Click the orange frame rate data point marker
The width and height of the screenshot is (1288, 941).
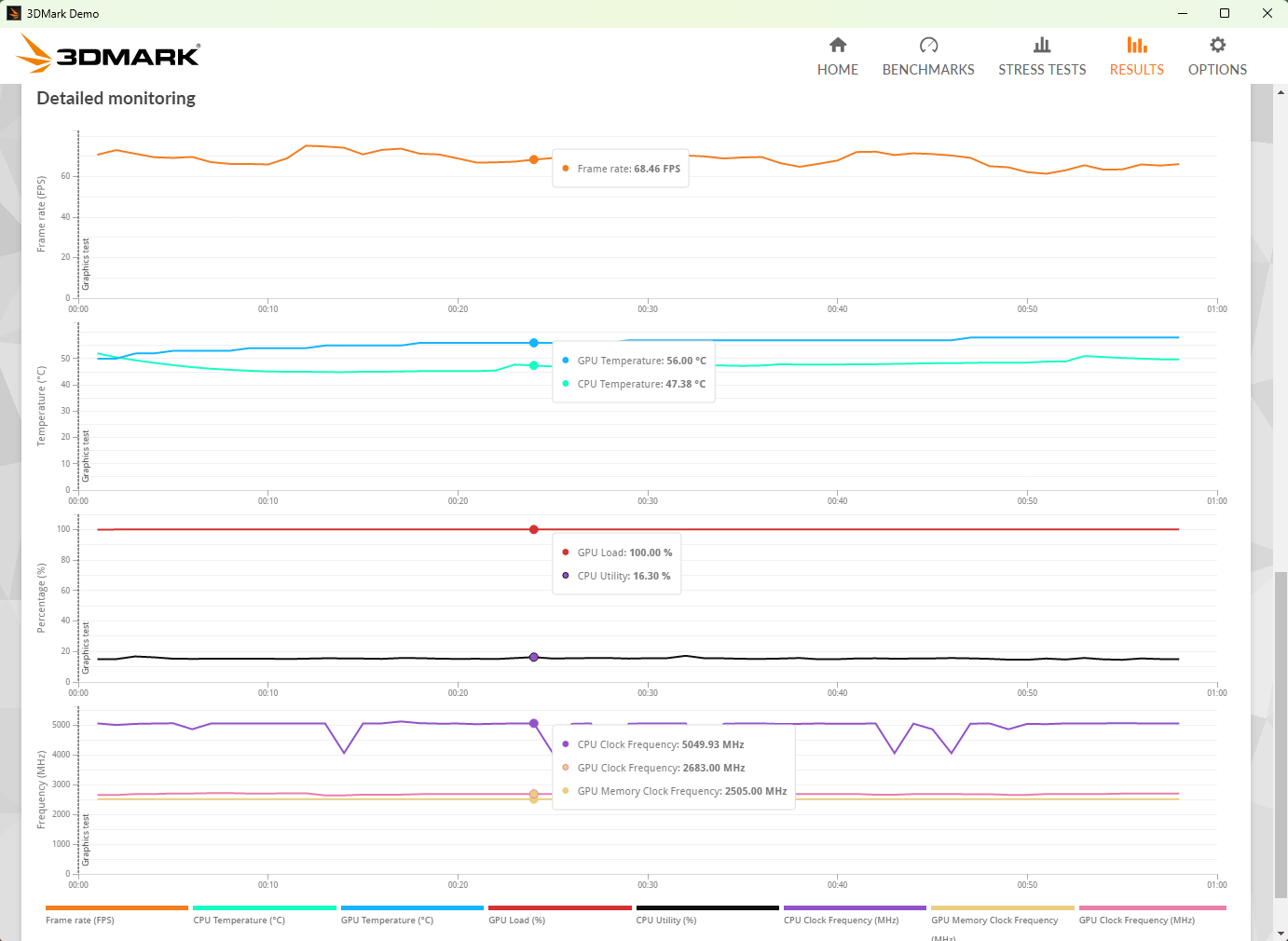[534, 160]
